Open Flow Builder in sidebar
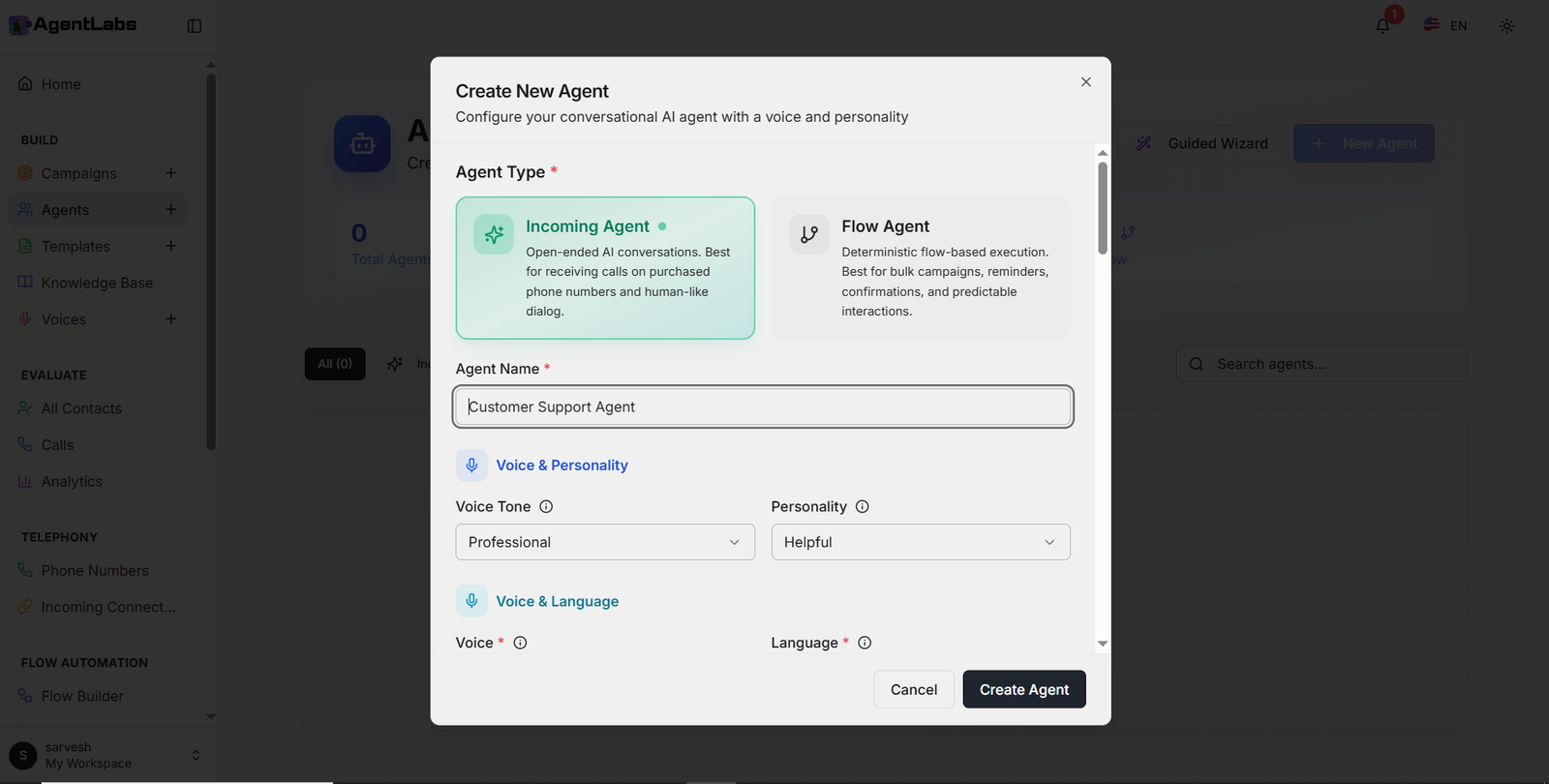The width and height of the screenshot is (1549, 784). point(99,696)
